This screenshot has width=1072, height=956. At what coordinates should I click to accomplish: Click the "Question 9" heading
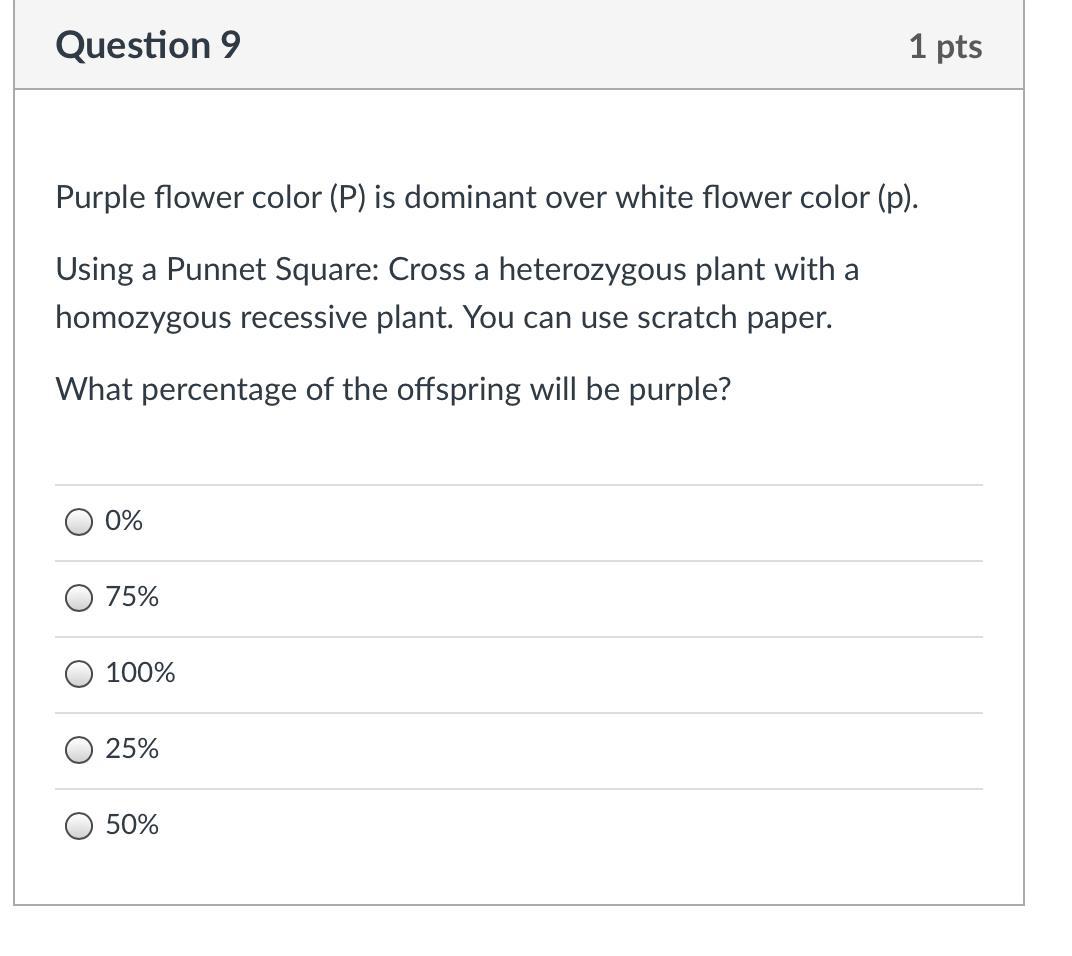pyautogui.click(x=148, y=46)
